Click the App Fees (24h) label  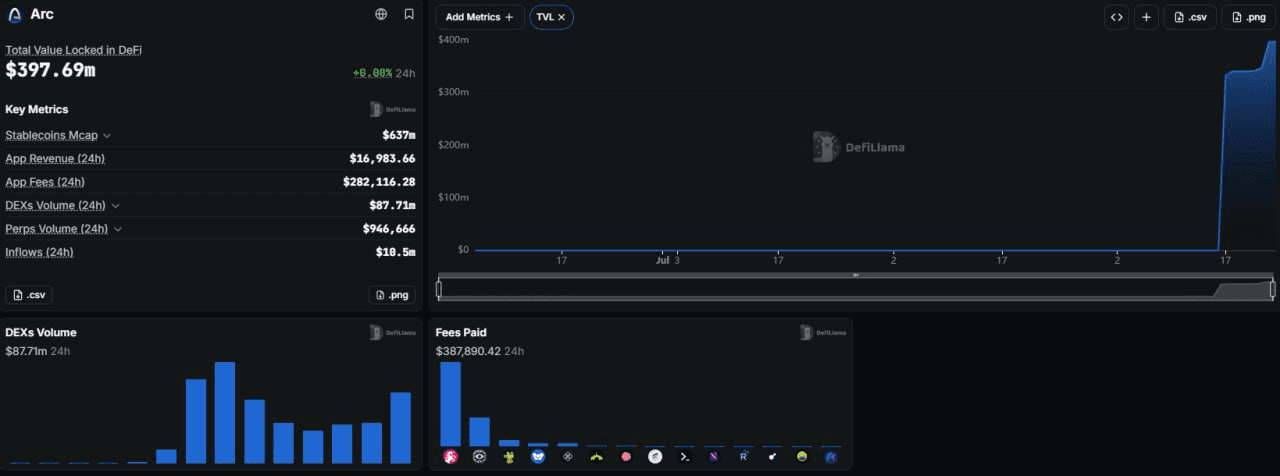(45, 182)
